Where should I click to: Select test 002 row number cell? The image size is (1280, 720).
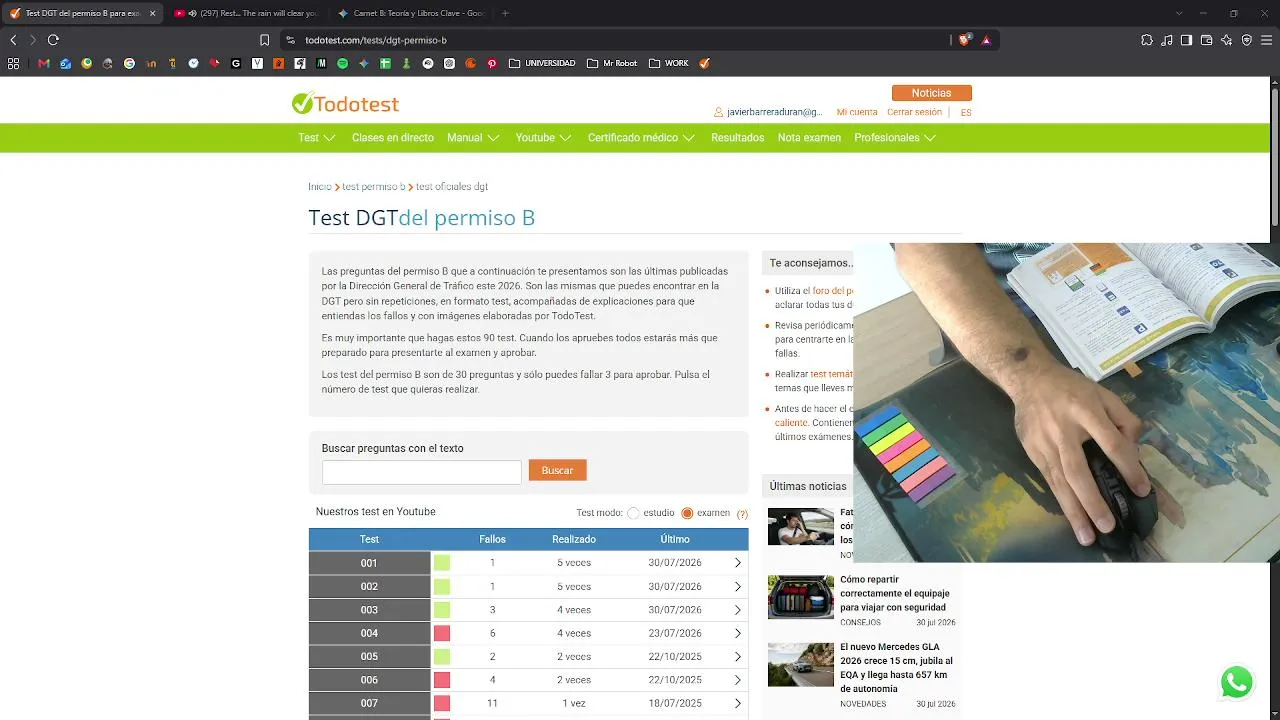(x=369, y=587)
